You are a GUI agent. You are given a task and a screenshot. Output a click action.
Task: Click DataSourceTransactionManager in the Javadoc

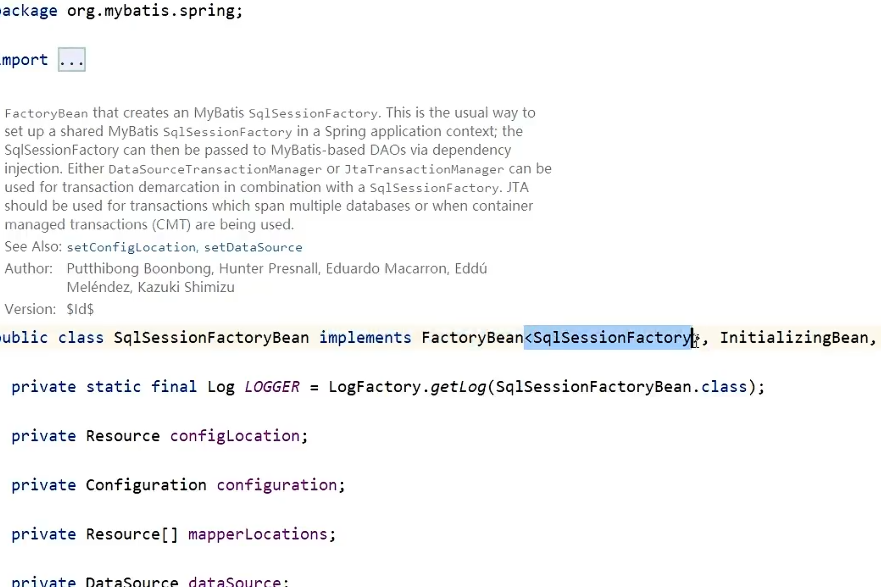click(x=215, y=169)
